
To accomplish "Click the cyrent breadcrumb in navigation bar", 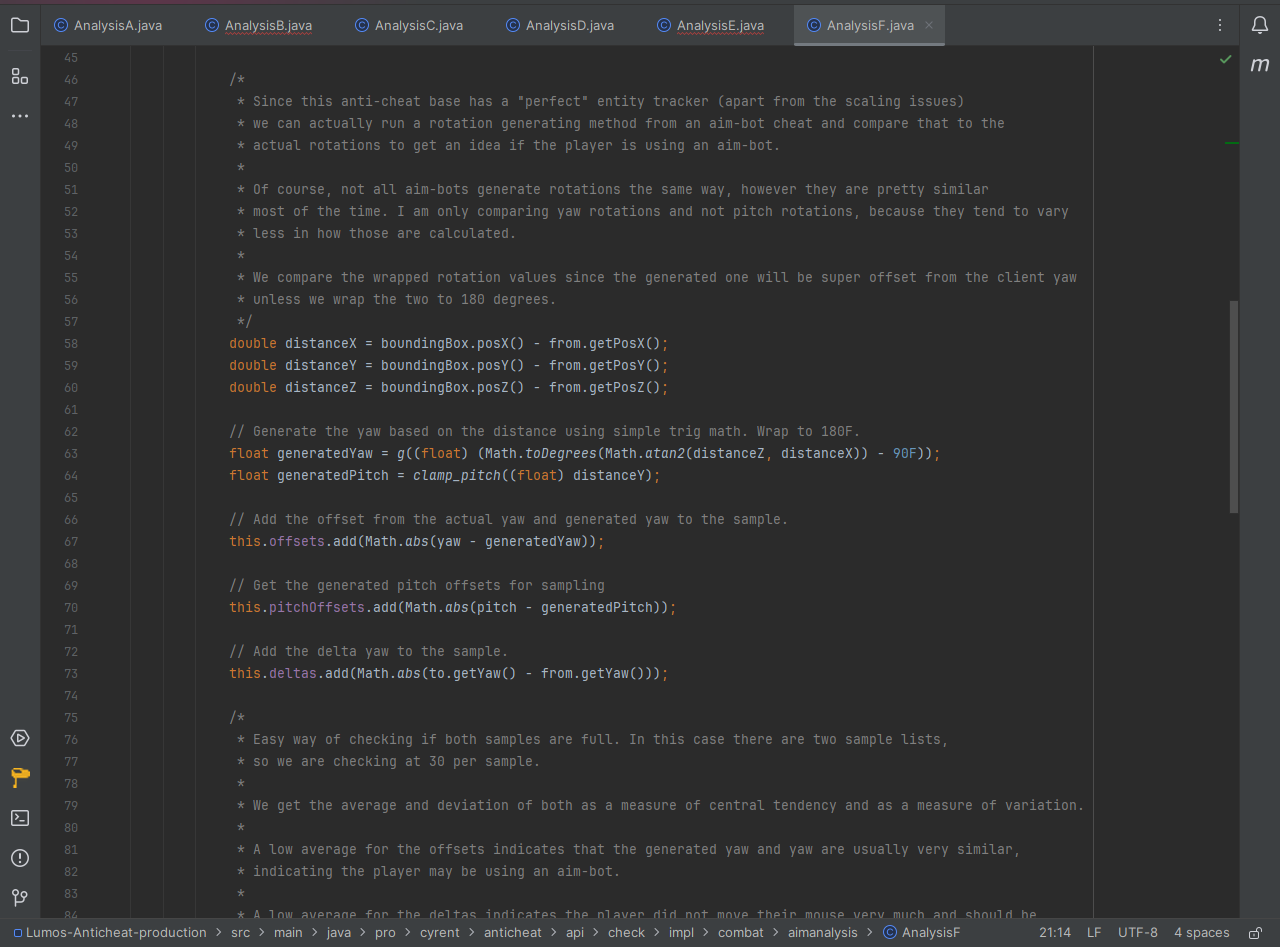I will [440, 933].
